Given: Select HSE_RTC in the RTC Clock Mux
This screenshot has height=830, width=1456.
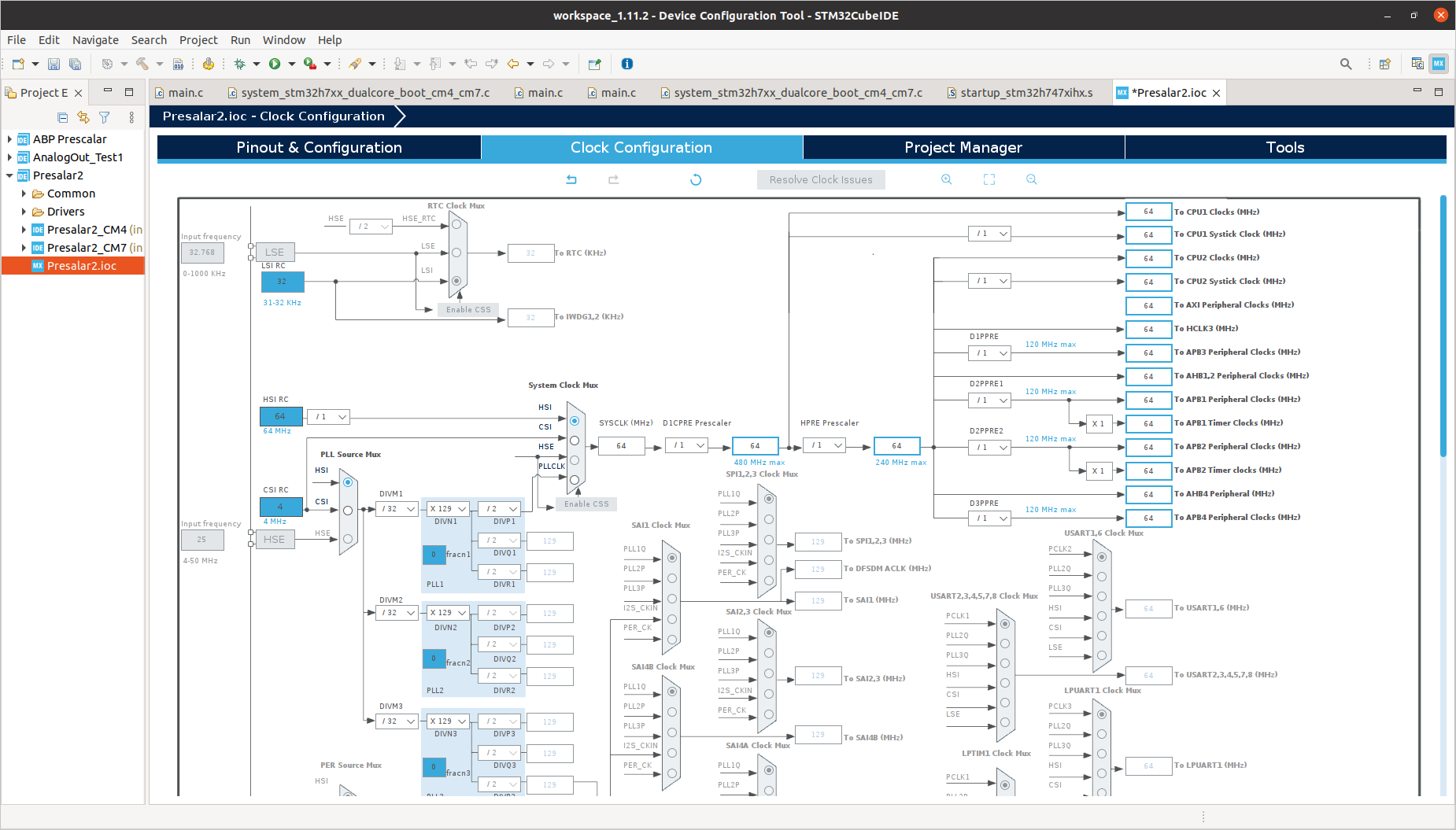Looking at the screenshot, I should [x=456, y=224].
